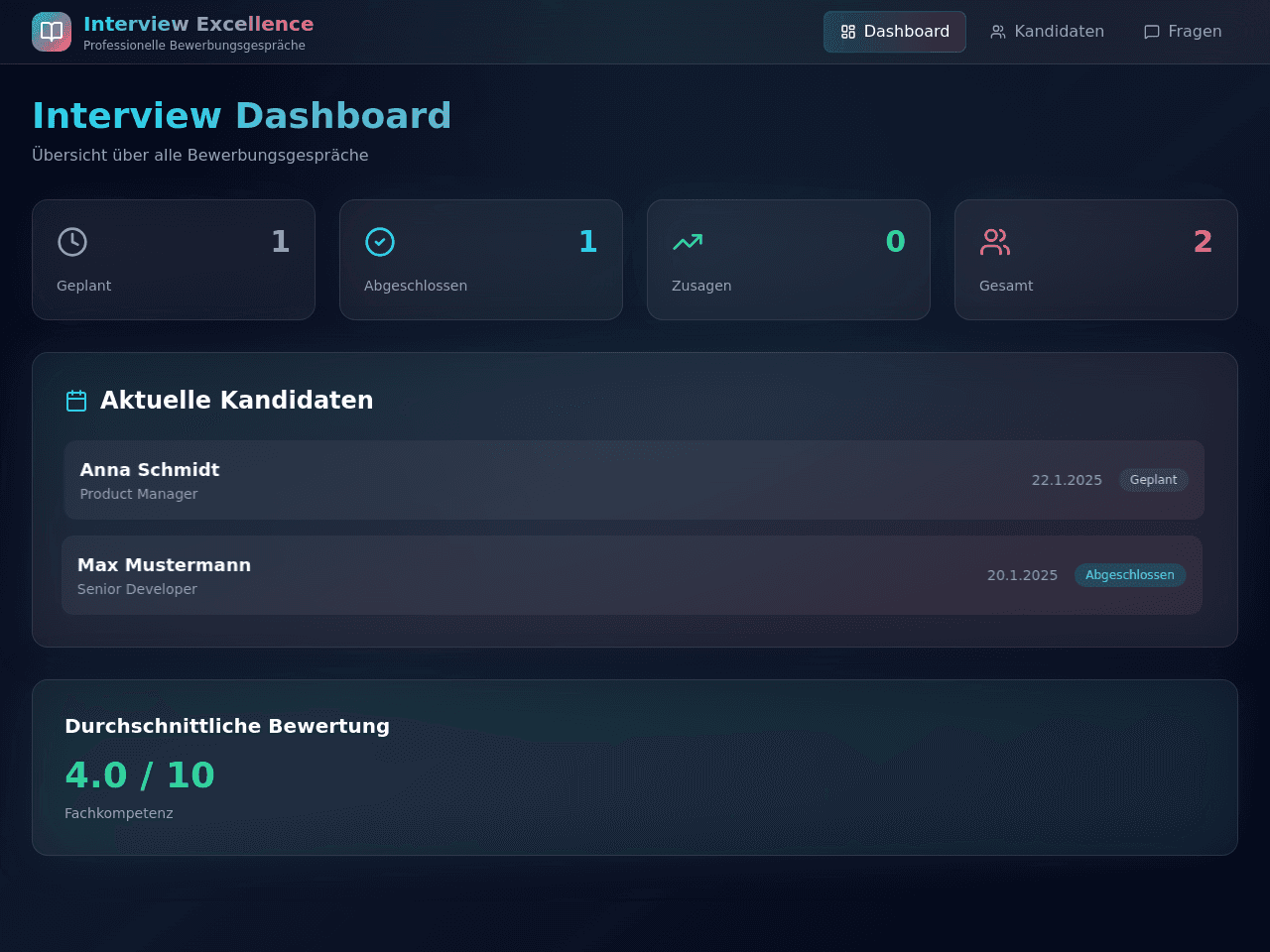Click the Interview Excellence book logo icon
This screenshot has width=1270, height=952.
(x=52, y=32)
